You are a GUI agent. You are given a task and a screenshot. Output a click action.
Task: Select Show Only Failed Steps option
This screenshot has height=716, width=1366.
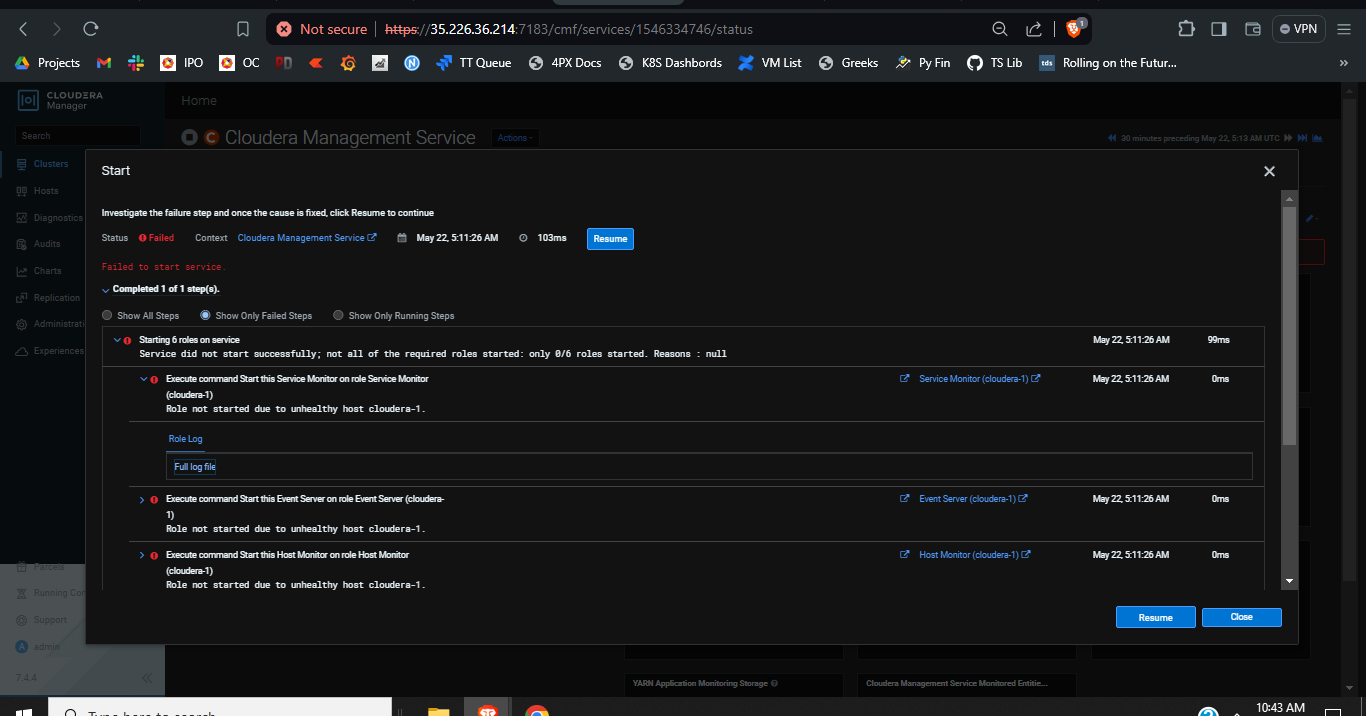(x=206, y=316)
